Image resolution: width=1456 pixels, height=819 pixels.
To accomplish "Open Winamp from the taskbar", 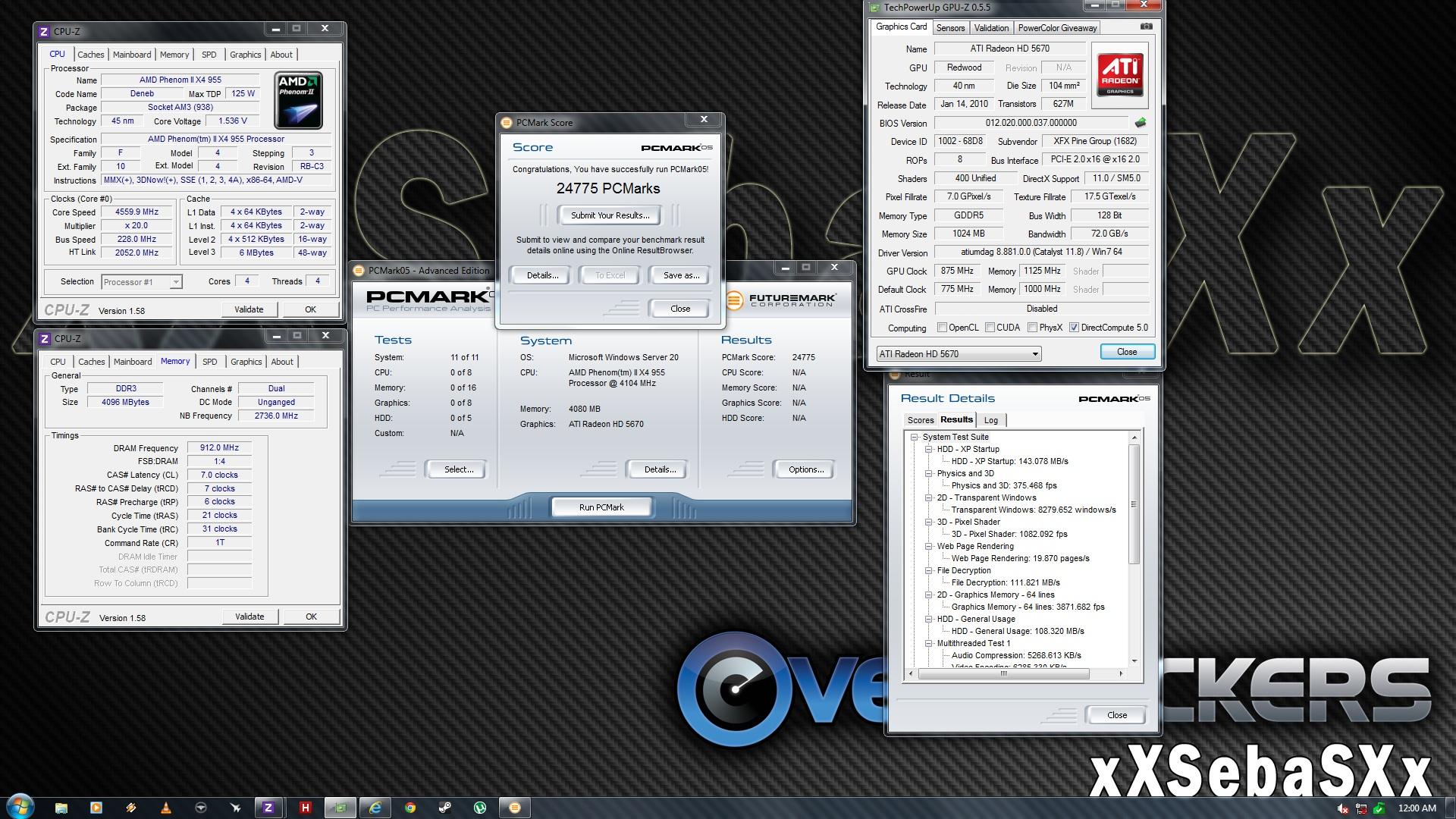I will point(131,808).
